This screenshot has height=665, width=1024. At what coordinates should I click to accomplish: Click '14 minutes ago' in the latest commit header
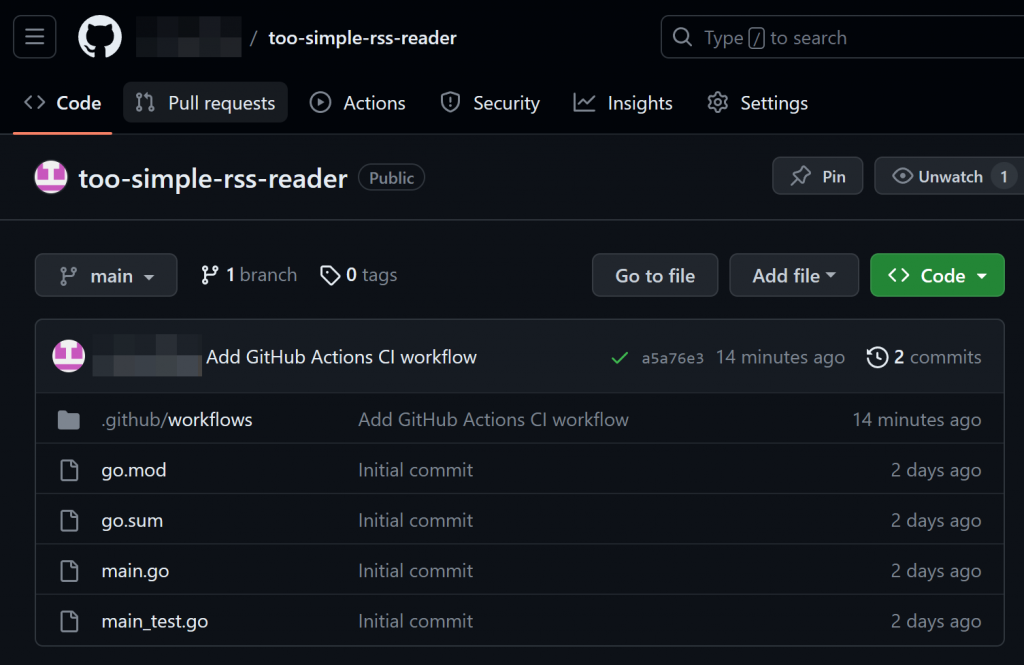(780, 357)
